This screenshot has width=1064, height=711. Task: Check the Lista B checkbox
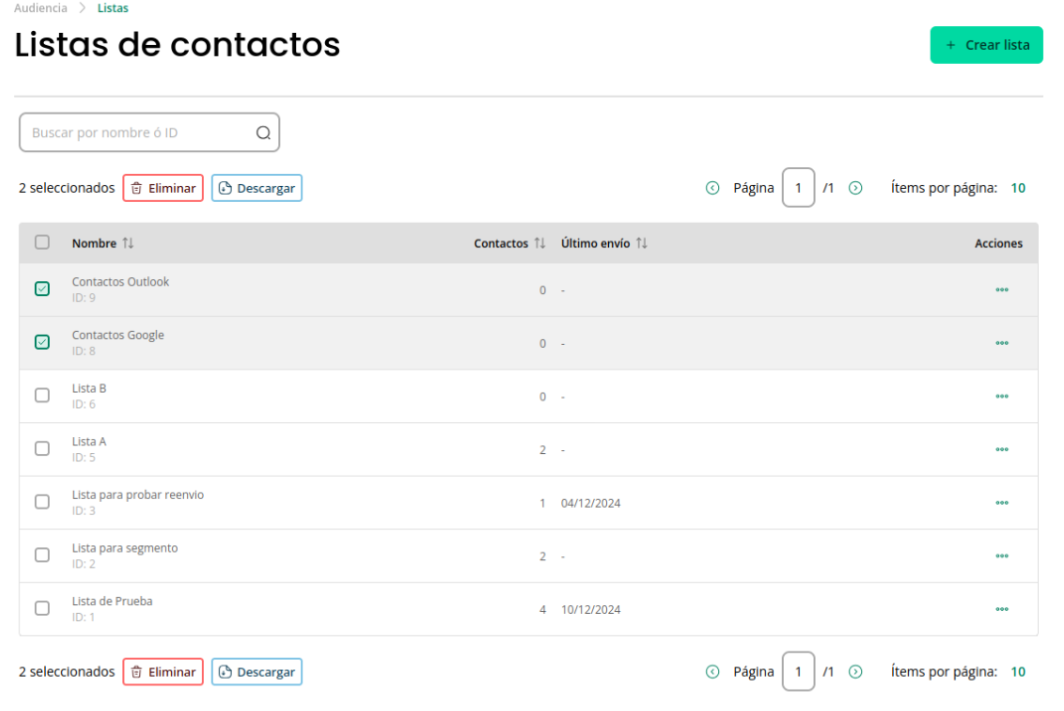tap(42, 395)
